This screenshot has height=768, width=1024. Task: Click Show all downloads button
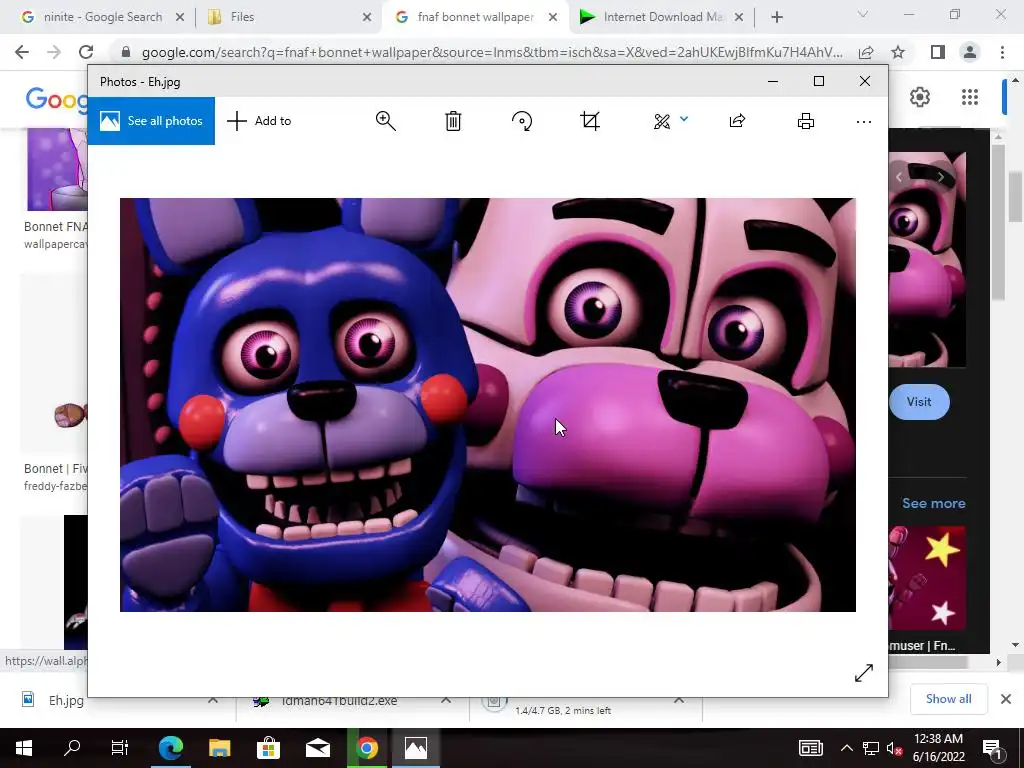coord(948,699)
